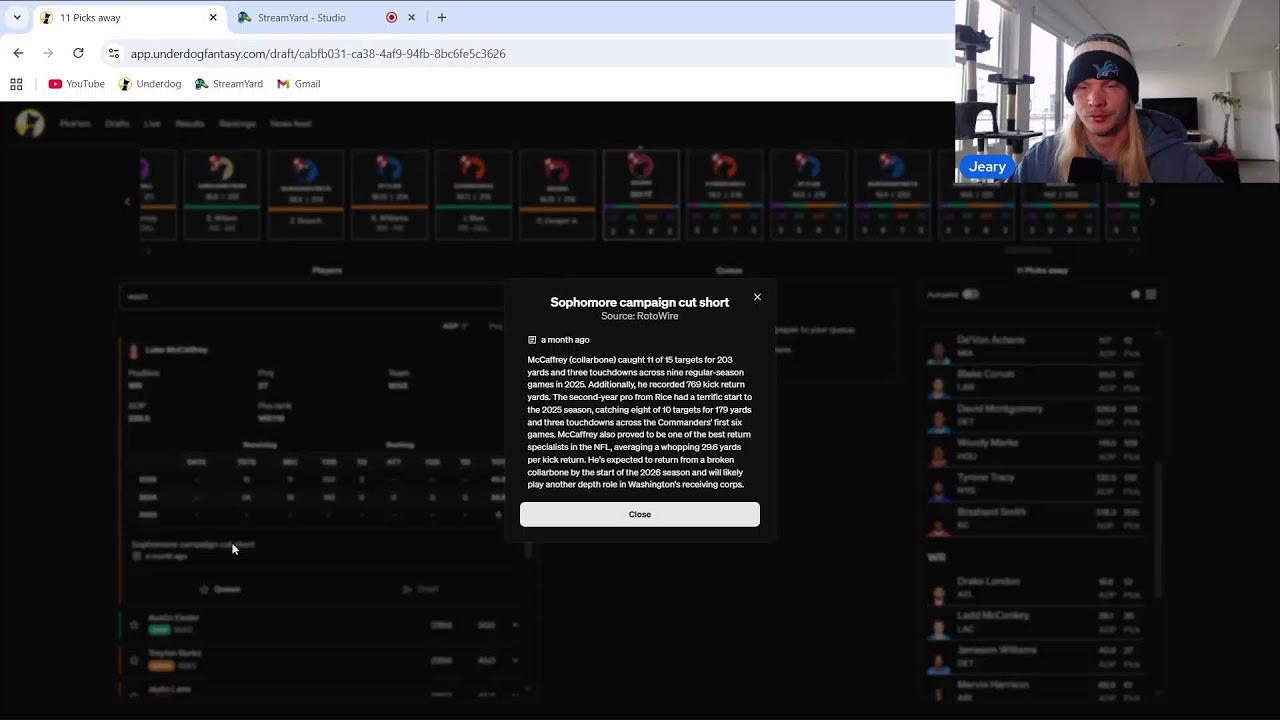The height and width of the screenshot is (720, 1280).
Task: Open the Live nav item
Action: click(152, 124)
